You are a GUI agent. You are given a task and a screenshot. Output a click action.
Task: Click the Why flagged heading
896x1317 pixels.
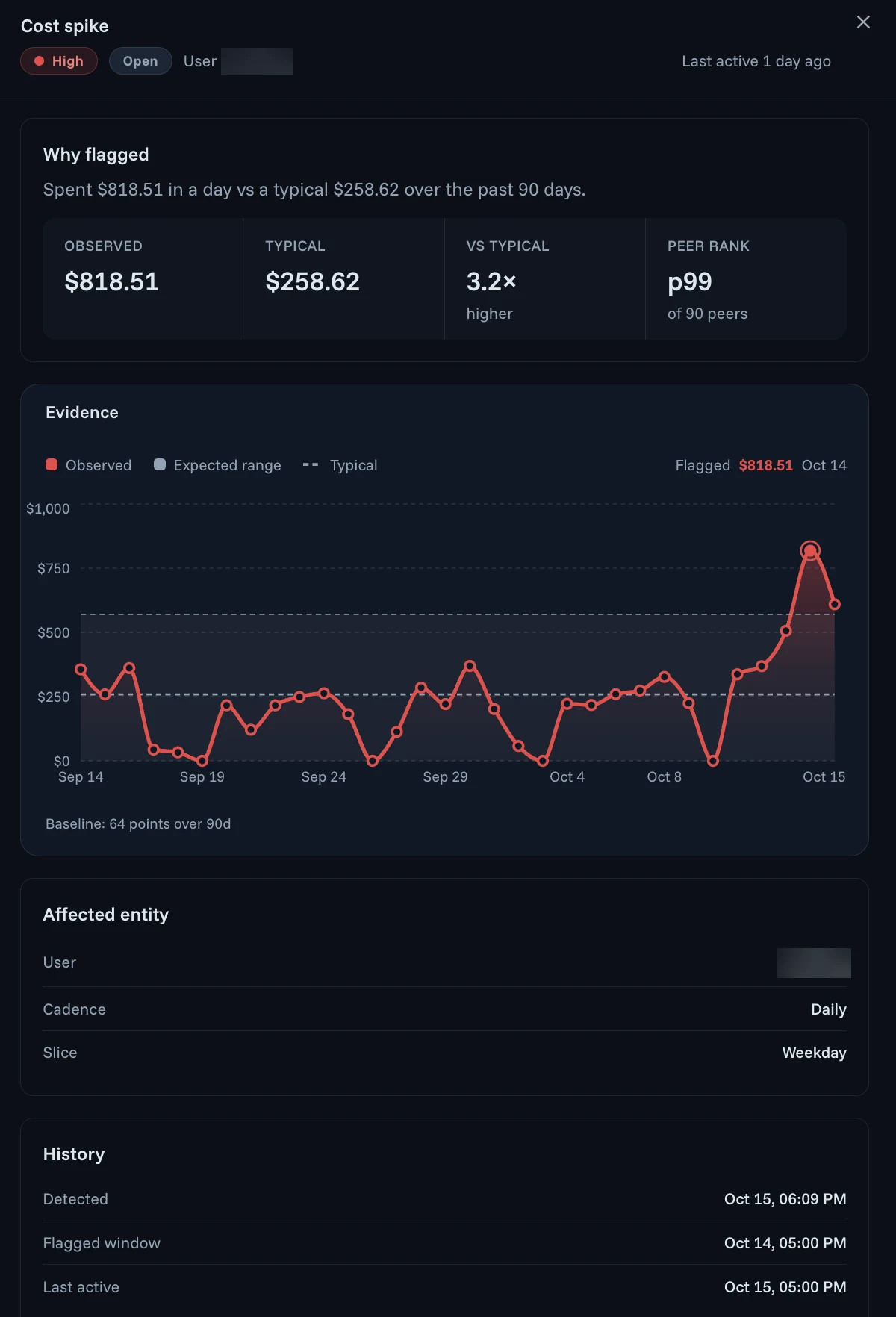click(96, 155)
